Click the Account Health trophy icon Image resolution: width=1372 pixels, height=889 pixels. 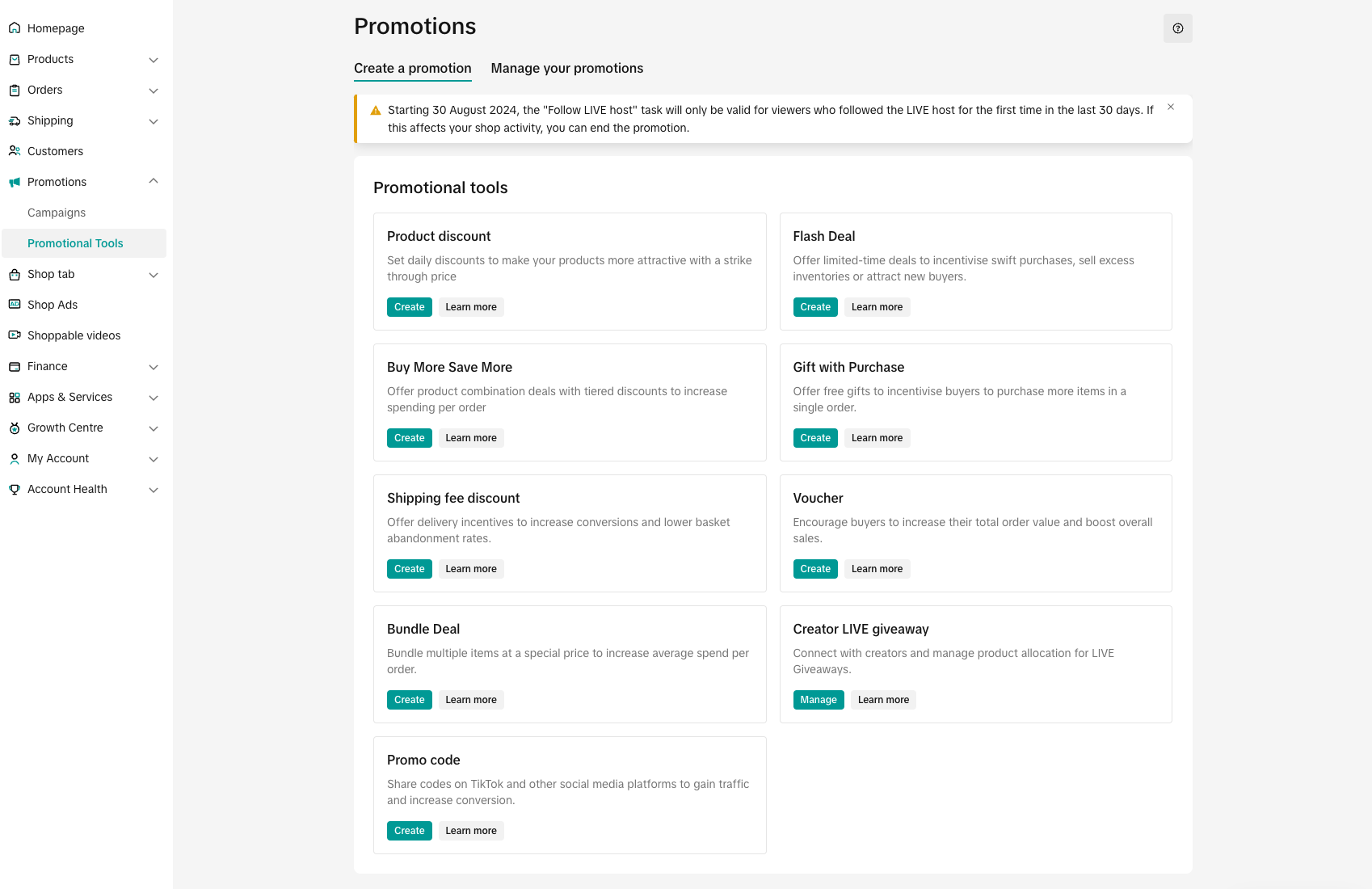[x=15, y=489]
